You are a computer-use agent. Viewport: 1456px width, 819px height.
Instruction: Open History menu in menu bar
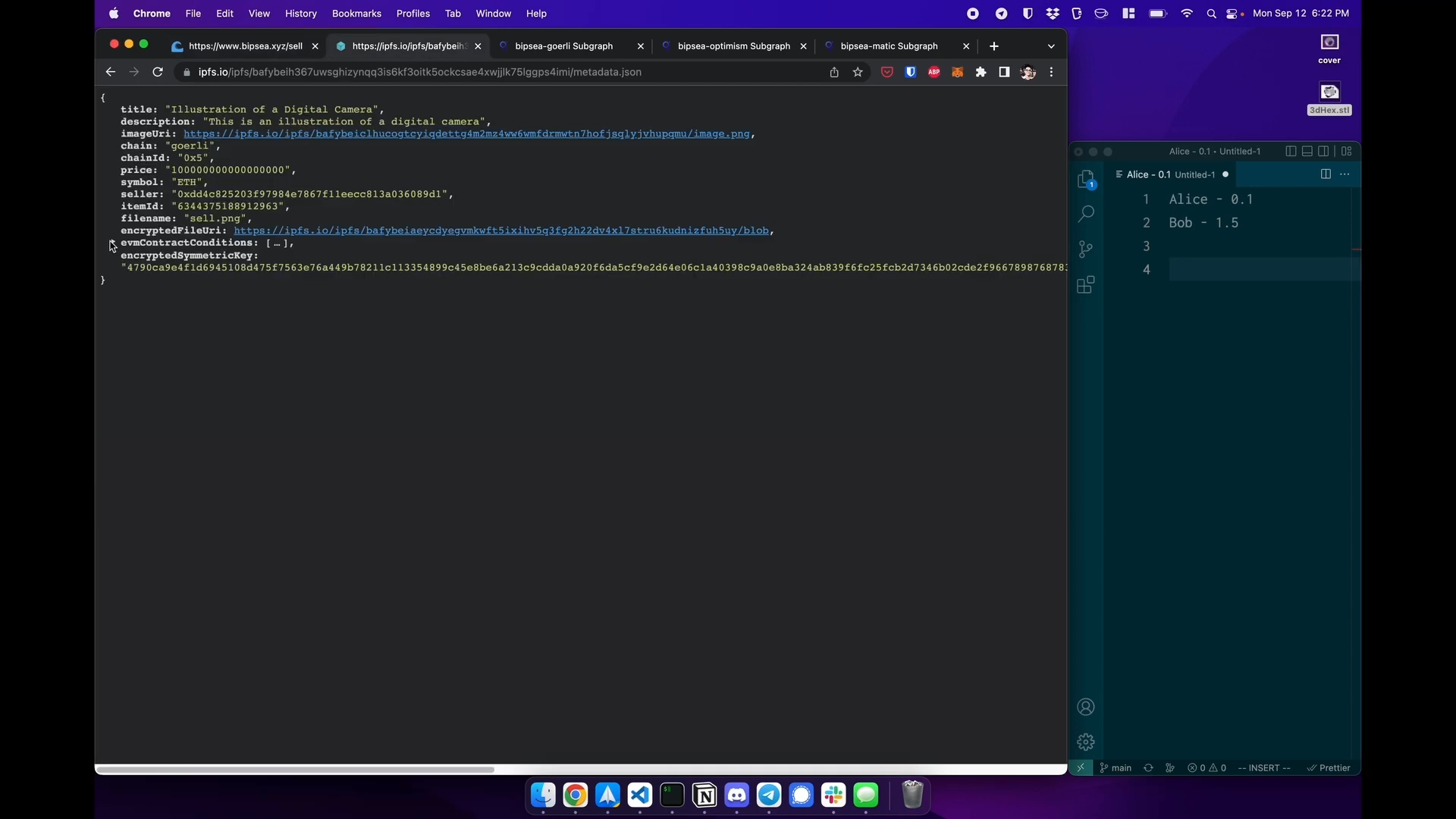[301, 14]
